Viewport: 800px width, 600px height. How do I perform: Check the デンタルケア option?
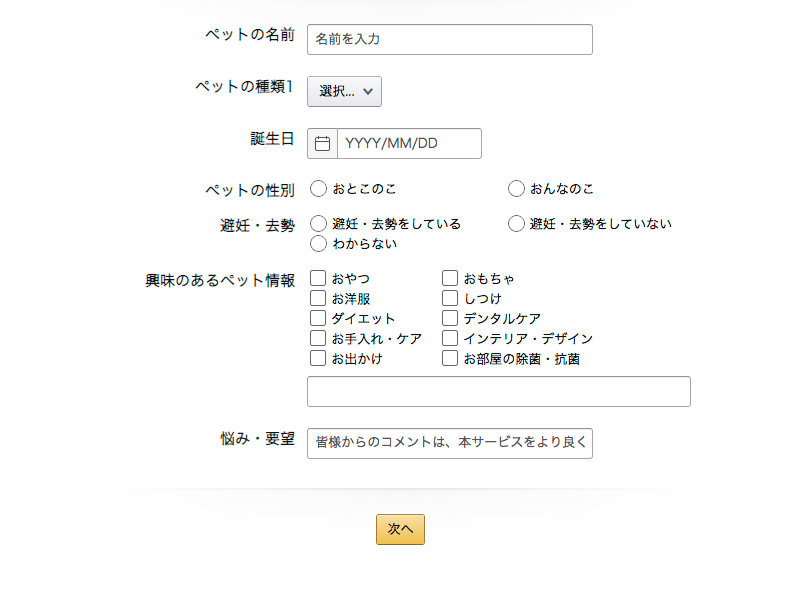pyautogui.click(x=450, y=318)
